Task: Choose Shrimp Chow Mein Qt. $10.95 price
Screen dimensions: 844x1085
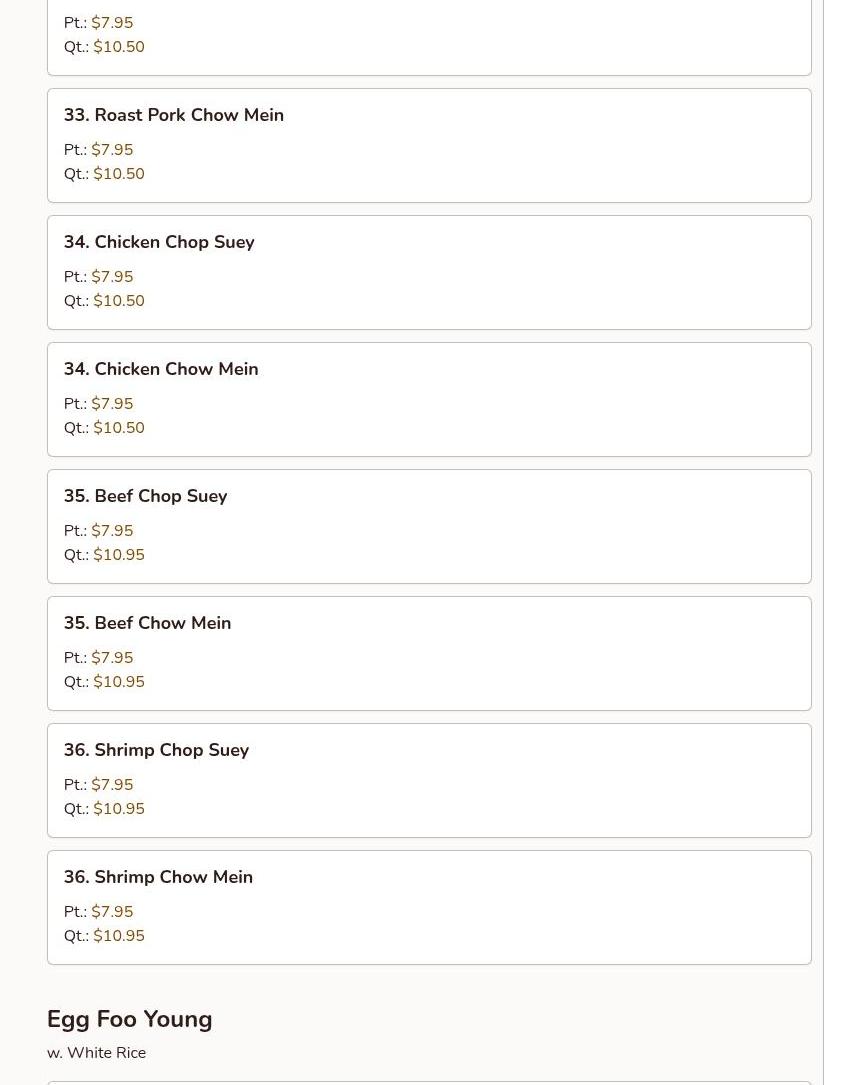Action: pos(119,936)
